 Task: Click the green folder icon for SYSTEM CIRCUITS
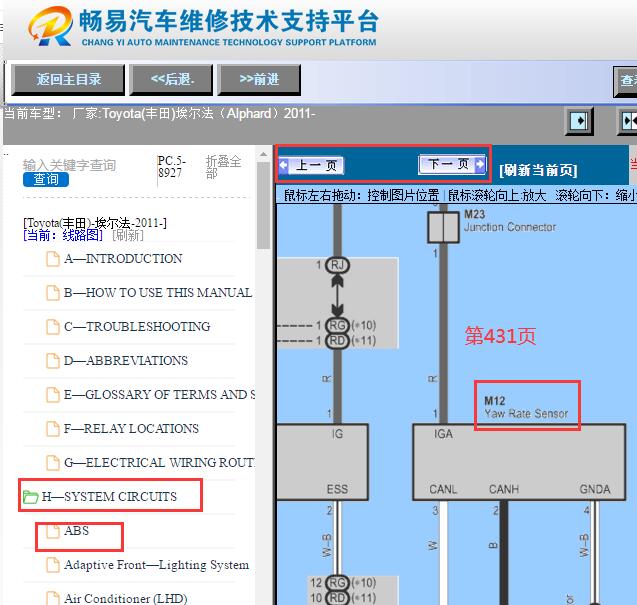click(x=30, y=497)
